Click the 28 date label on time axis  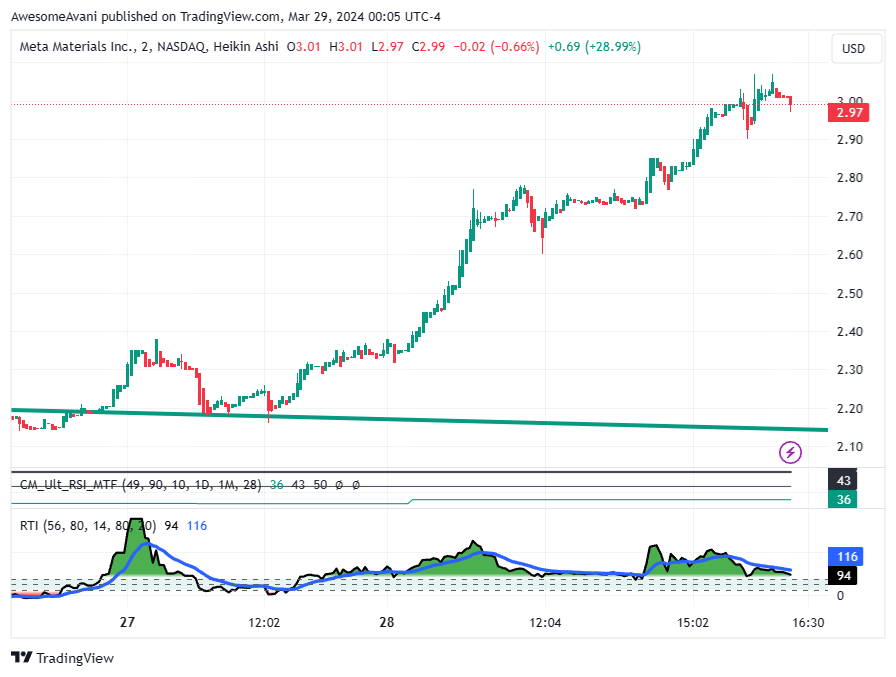coord(387,622)
